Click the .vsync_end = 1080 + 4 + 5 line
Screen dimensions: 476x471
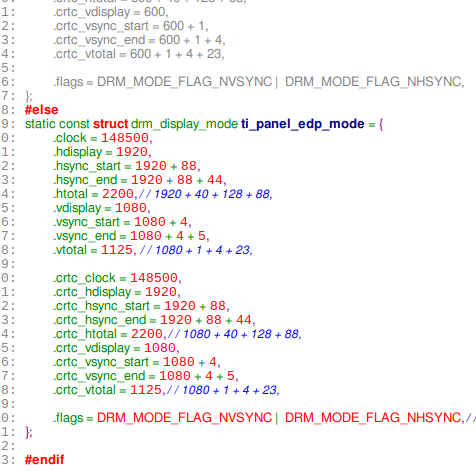[x=131, y=236]
